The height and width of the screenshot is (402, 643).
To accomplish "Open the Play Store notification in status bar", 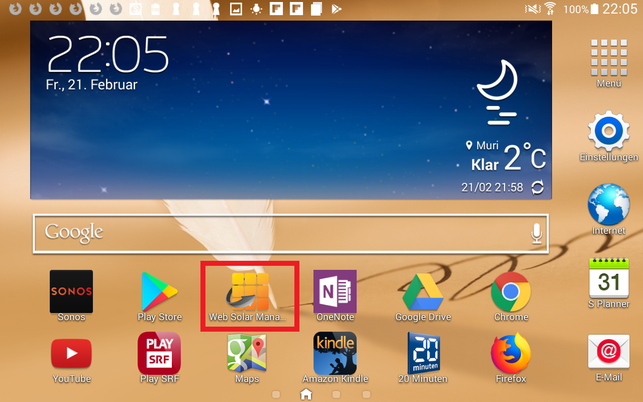I will click(x=336, y=9).
